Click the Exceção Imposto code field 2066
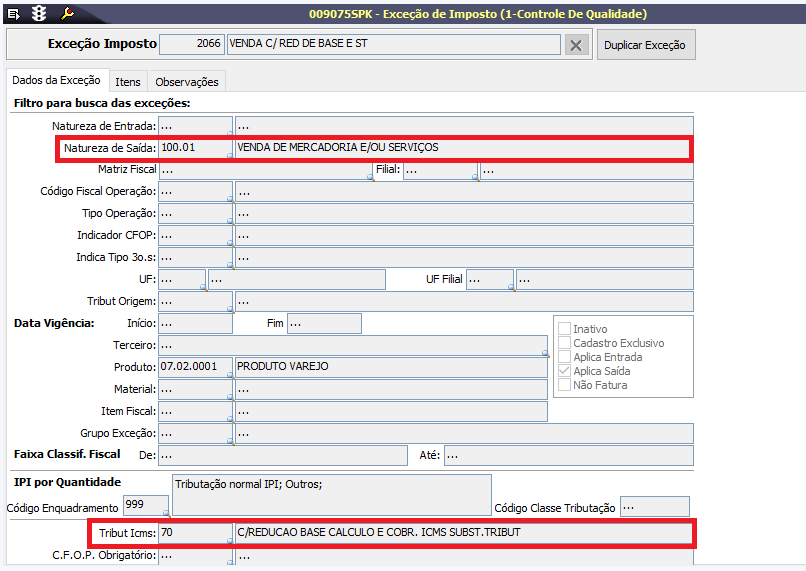This screenshot has height=571, width=806. [192, 44]
